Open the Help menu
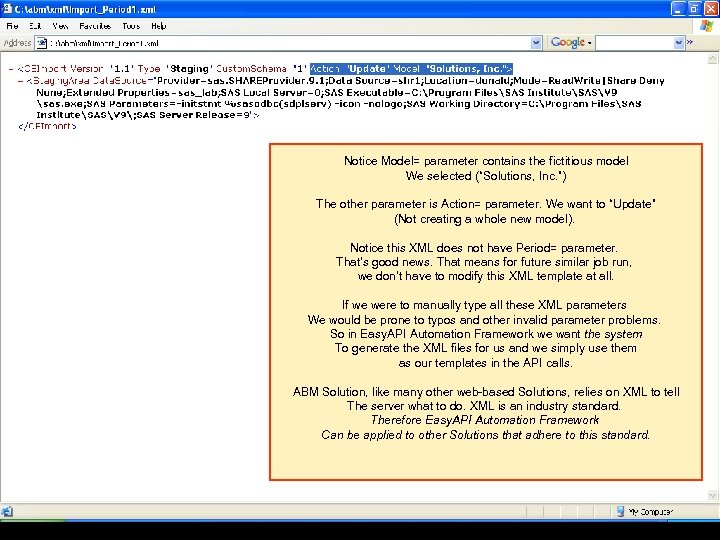Image resolution: width=720 pixels, height=540 pixels. click(158, 26)
